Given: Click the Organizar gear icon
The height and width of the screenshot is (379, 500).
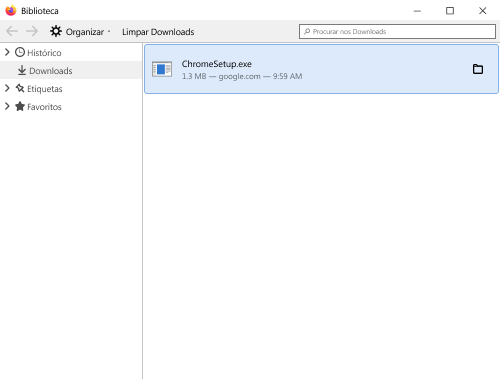Looking at the screenshot, I should (56, 31).
